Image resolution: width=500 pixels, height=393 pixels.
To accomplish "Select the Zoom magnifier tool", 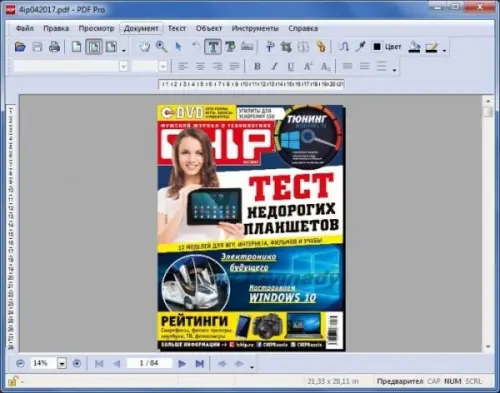I will [x=161, y=47].
